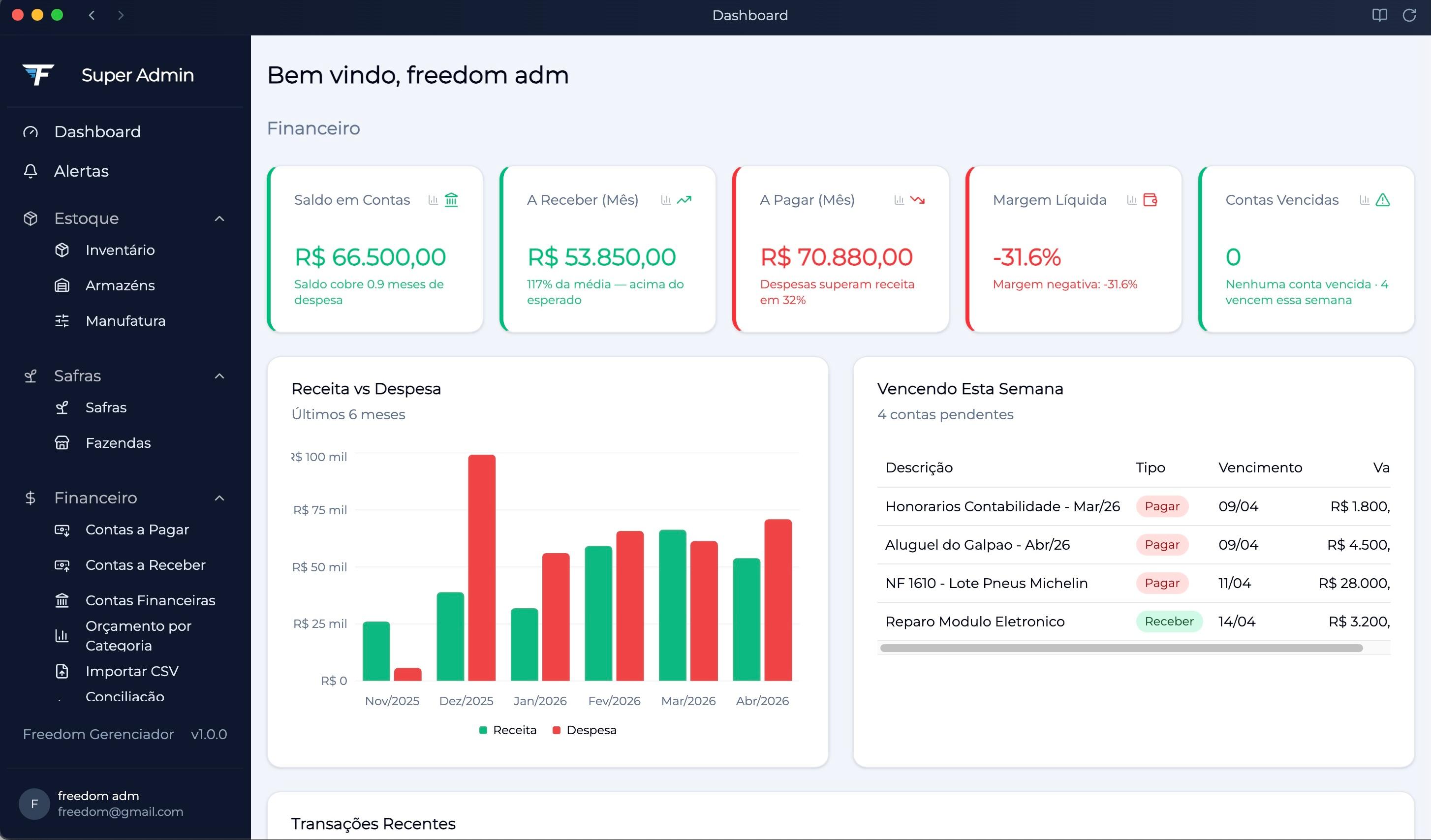Select the 'NF 1610 - Lote Pneus Michelin' row text
The image size is (1431, 840).
click(986, 583)
